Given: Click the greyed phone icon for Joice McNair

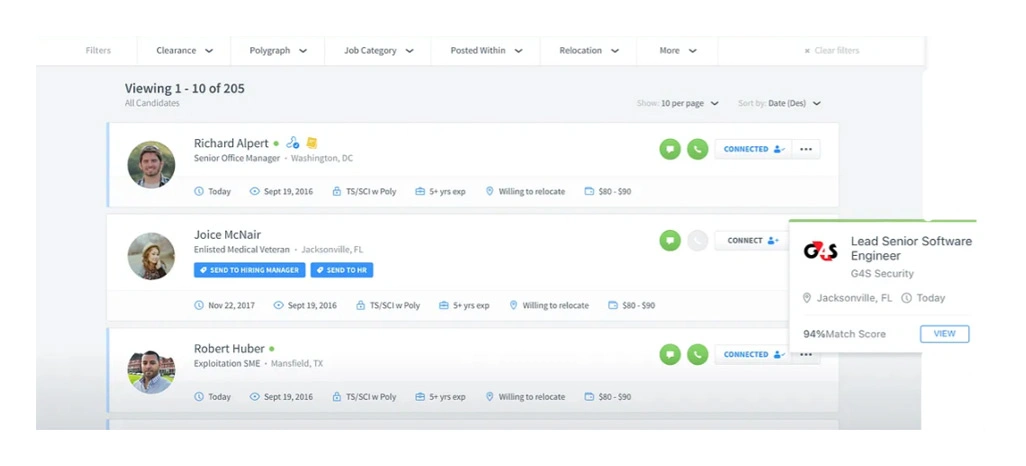Looking at the screenshot, I should point(698,240).
